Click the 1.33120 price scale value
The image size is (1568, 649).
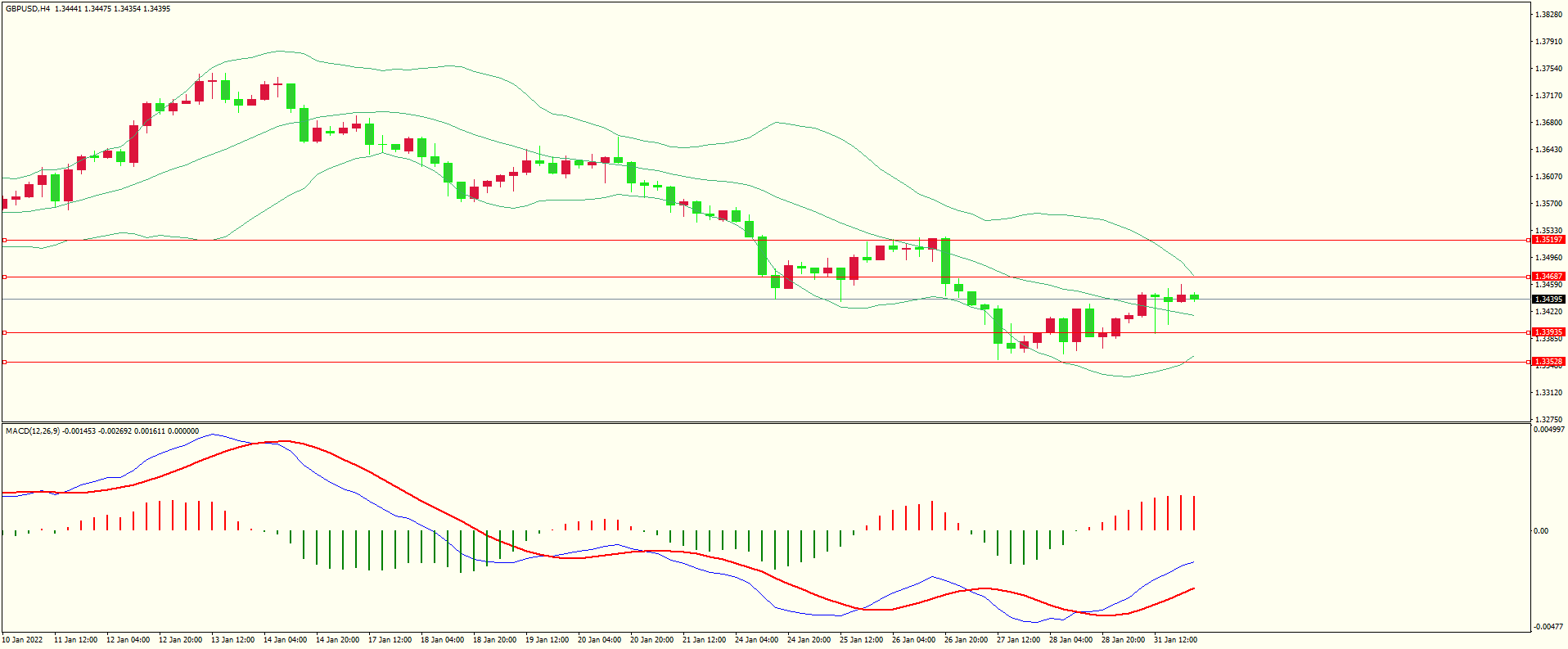[1548, 393]
